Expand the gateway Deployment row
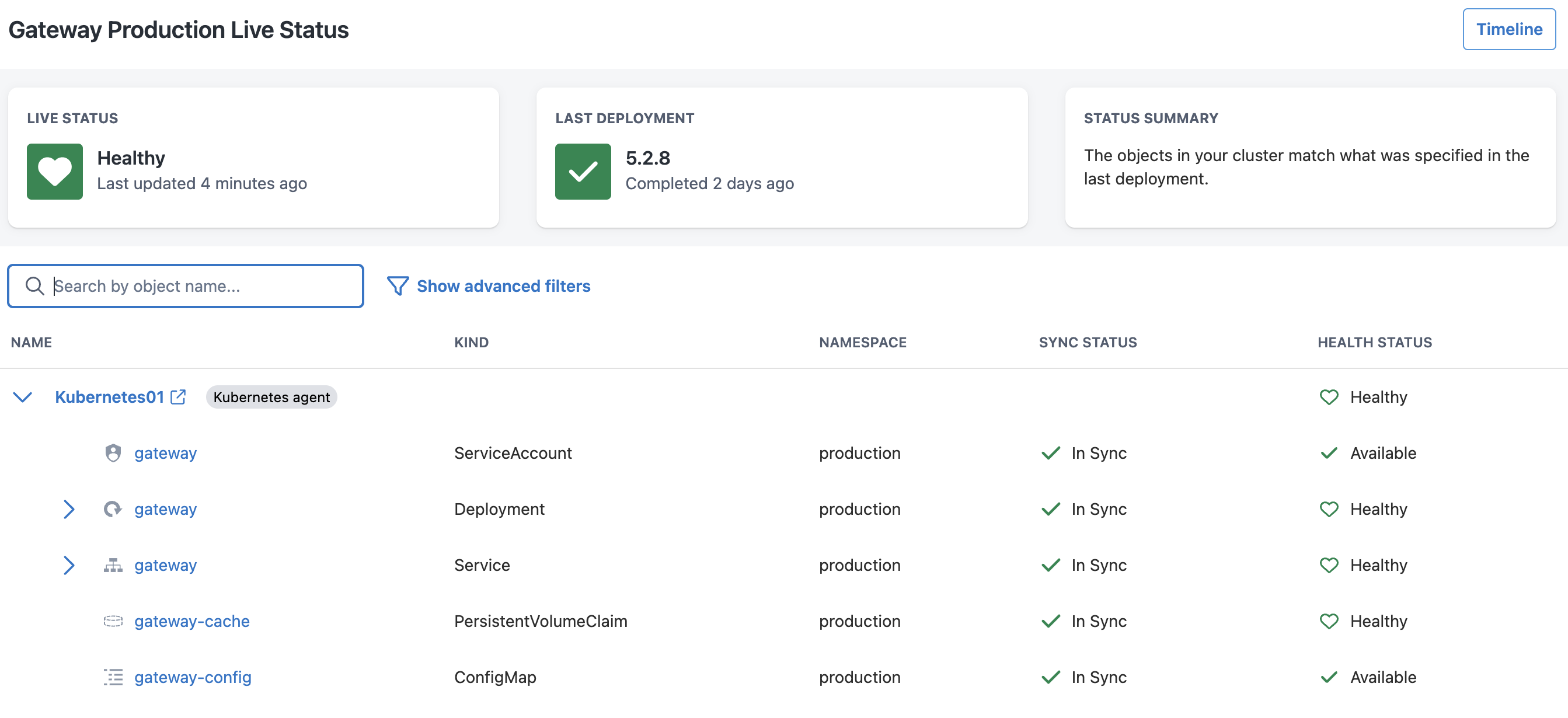This screenshot has height=718, width=1568. tap(69, 508)
